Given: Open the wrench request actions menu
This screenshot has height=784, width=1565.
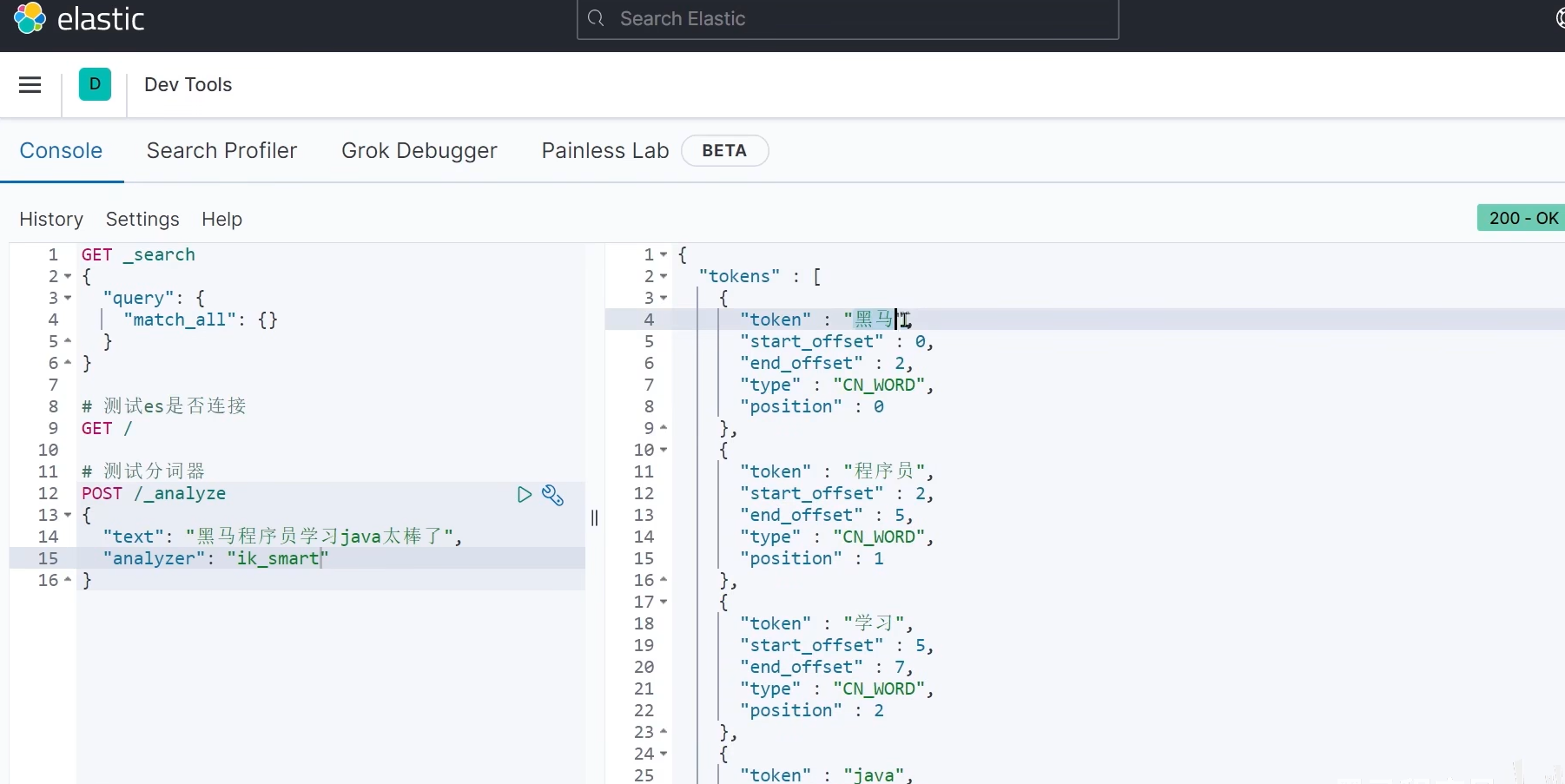Looking at the screenshot, I should pyautogui.click(x=553, y=494).
